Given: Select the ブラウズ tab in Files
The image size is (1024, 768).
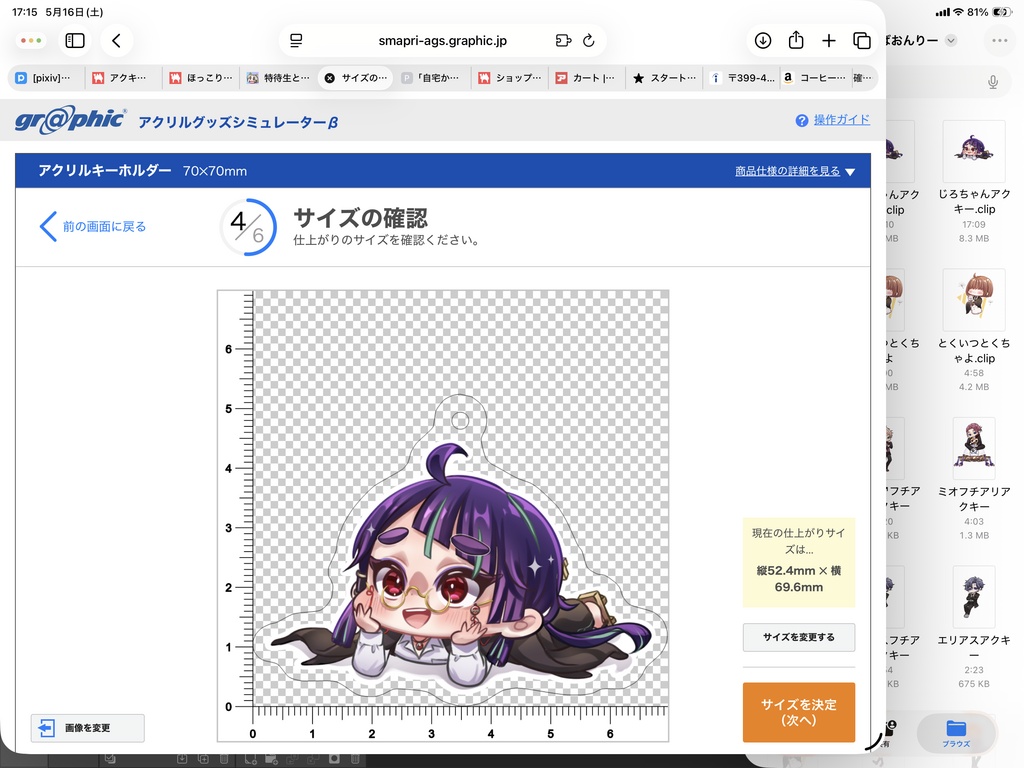Looking at the screenshot, I should click(x=956, y=733).
